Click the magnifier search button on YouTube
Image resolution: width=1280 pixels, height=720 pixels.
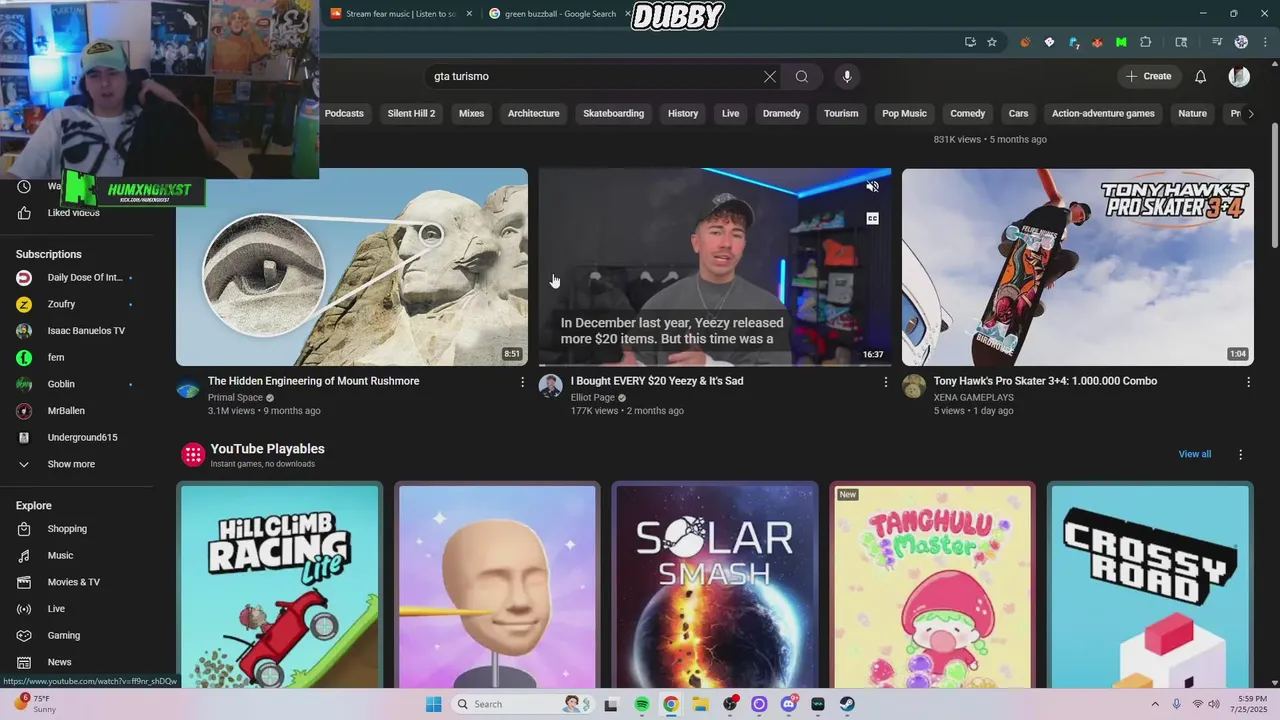(x=802, y=76)
